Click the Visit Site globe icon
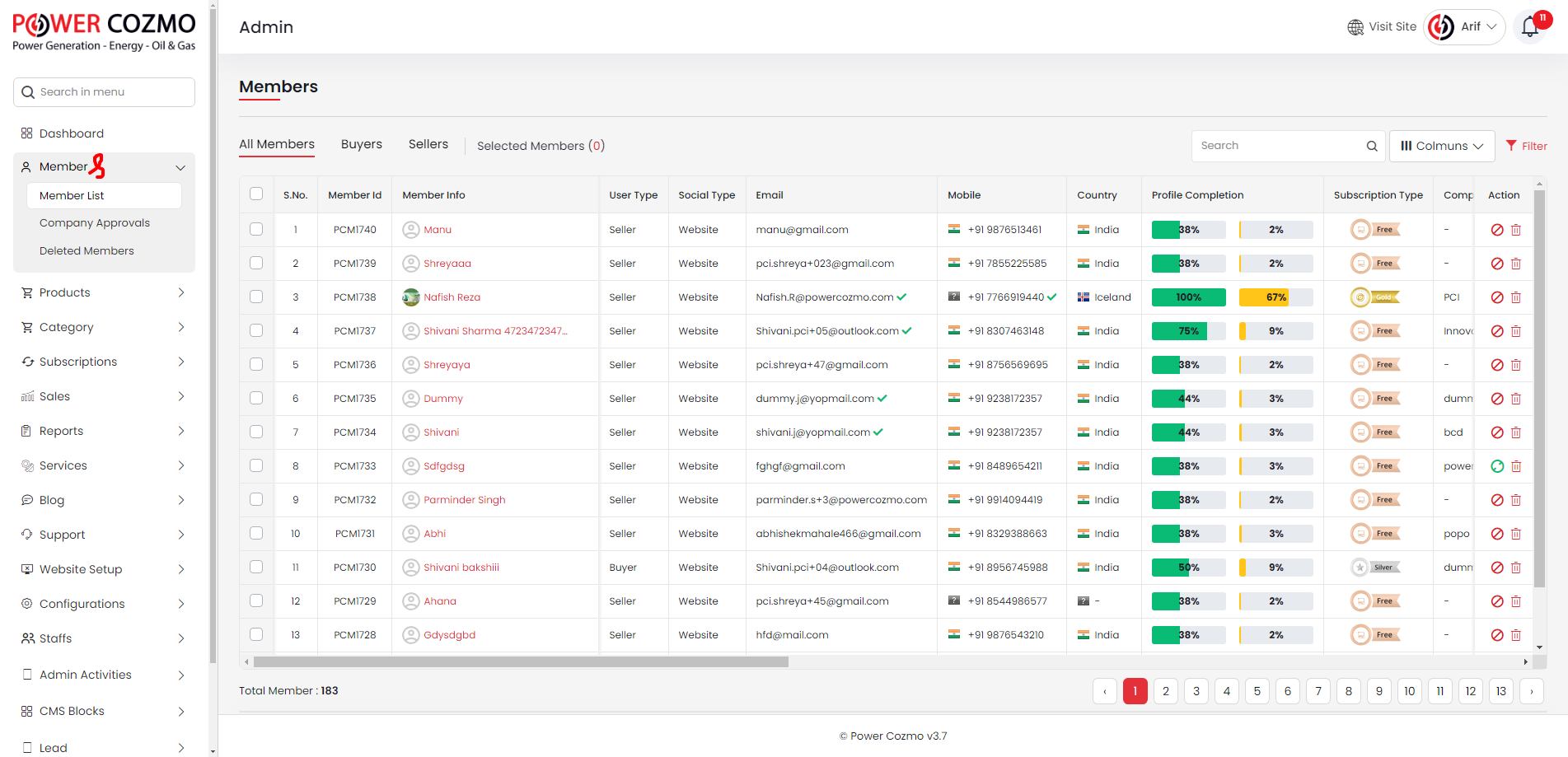1568x757 pixels. click(1355, 27)
